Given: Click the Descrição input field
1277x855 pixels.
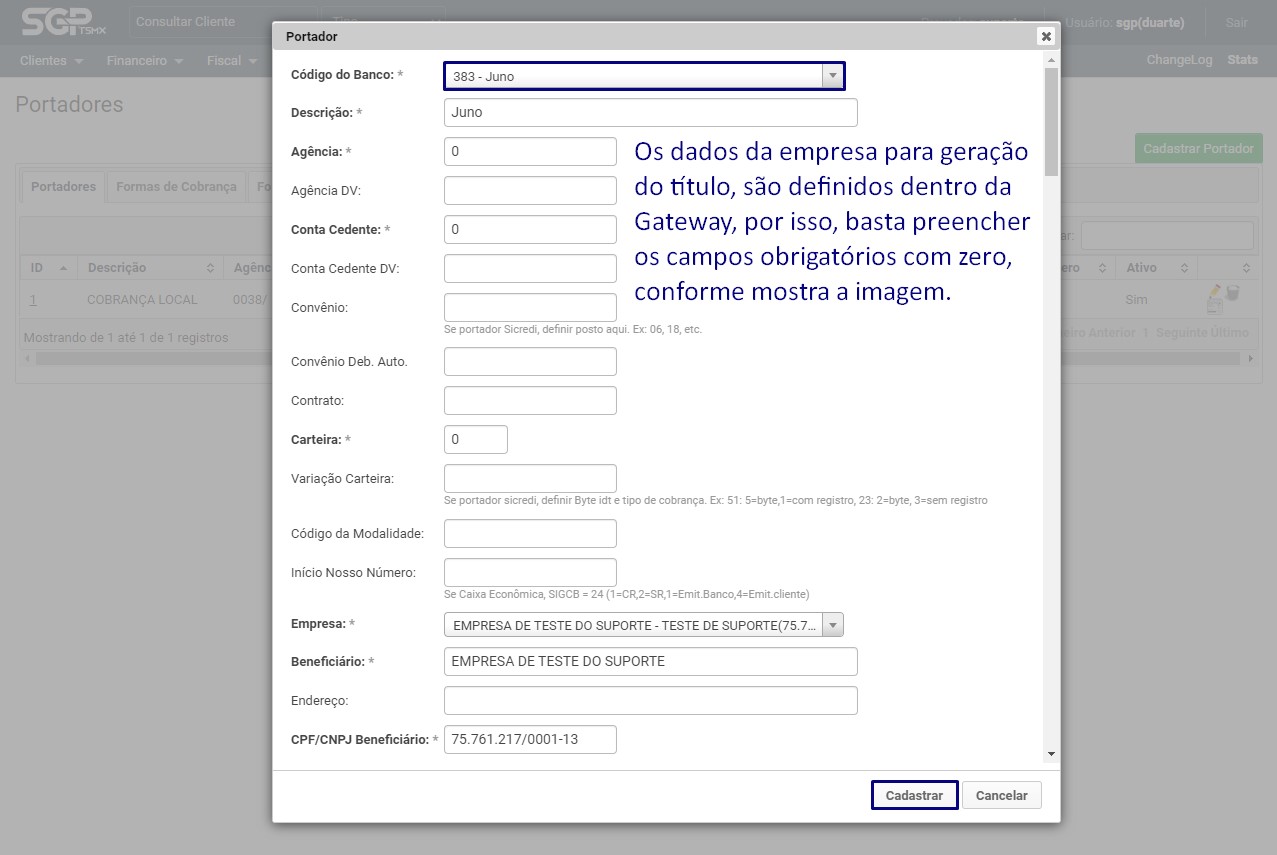Looking at the screenshot, I should pos(650,113).
